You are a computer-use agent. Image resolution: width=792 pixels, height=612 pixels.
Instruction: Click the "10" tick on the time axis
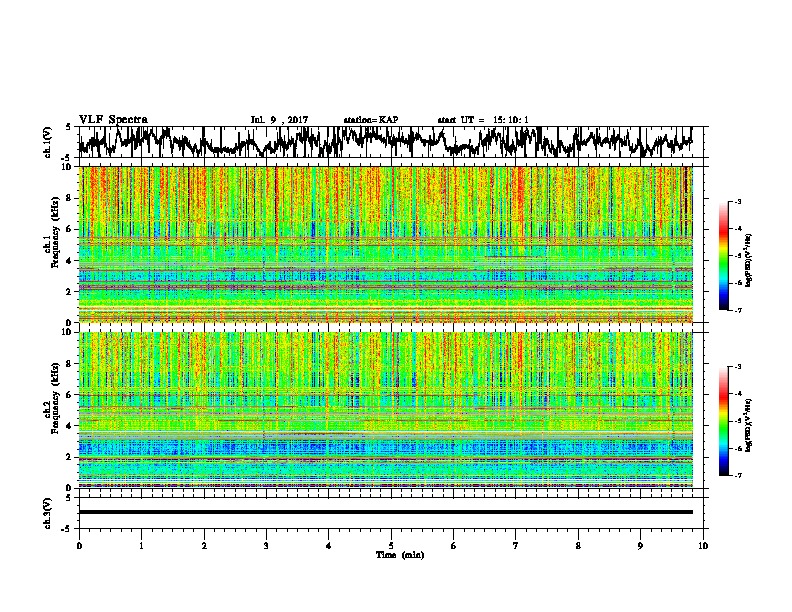point(703,546)
